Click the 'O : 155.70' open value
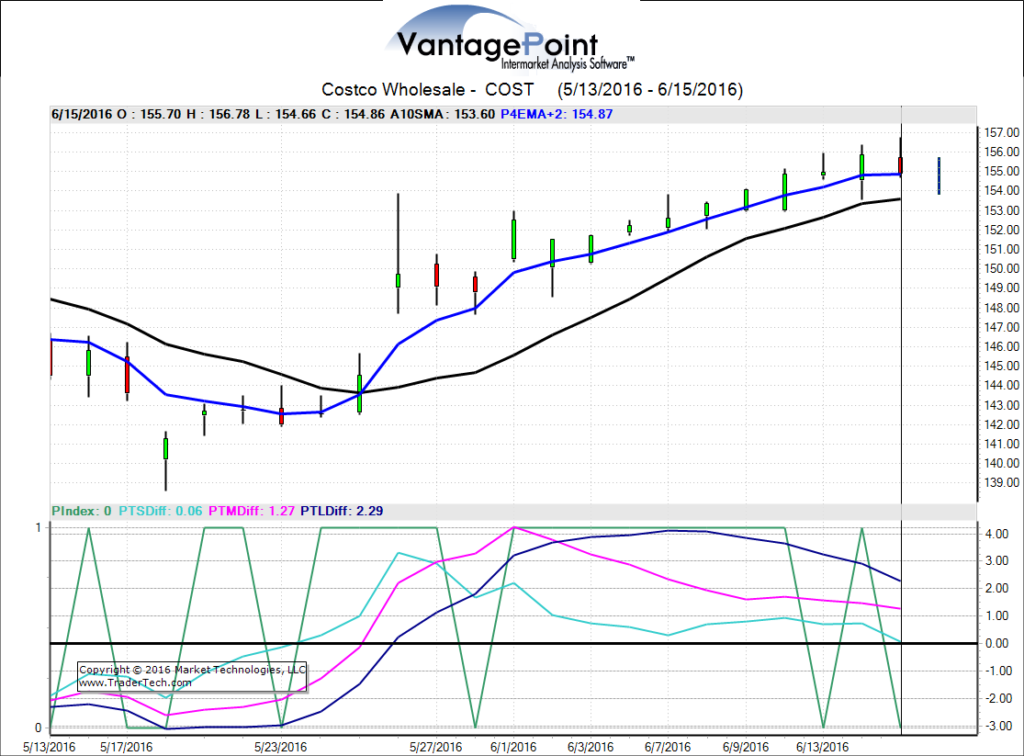1024x756 pixels. 149,114
